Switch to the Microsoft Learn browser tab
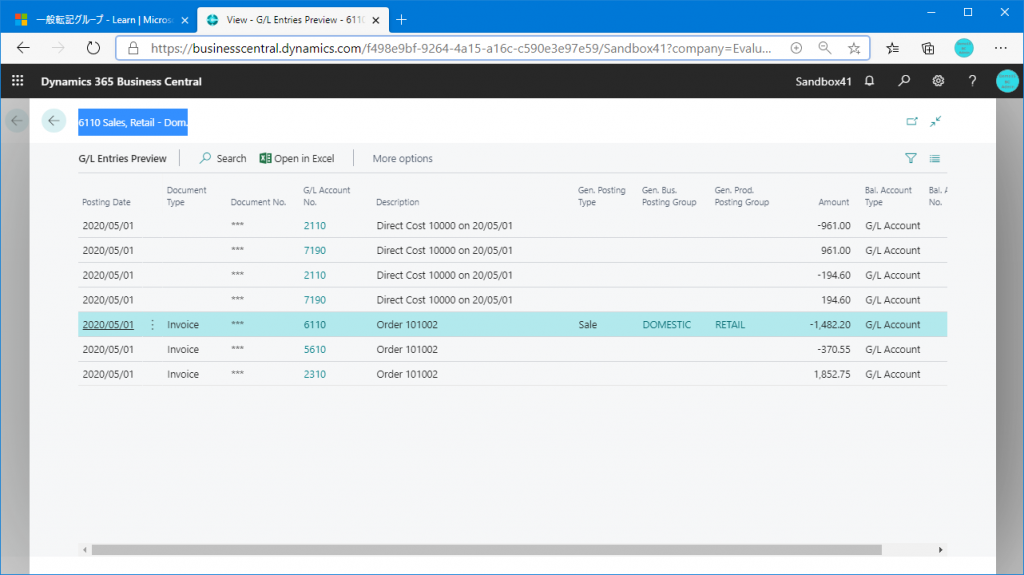The height and width of the screenshot is (575, 1024). click(99, 20)
